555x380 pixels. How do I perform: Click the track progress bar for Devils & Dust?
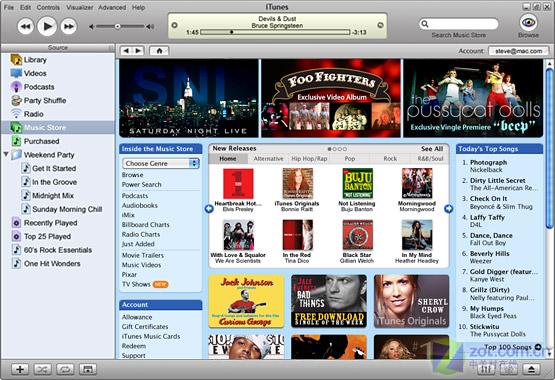tap(275, 32)
